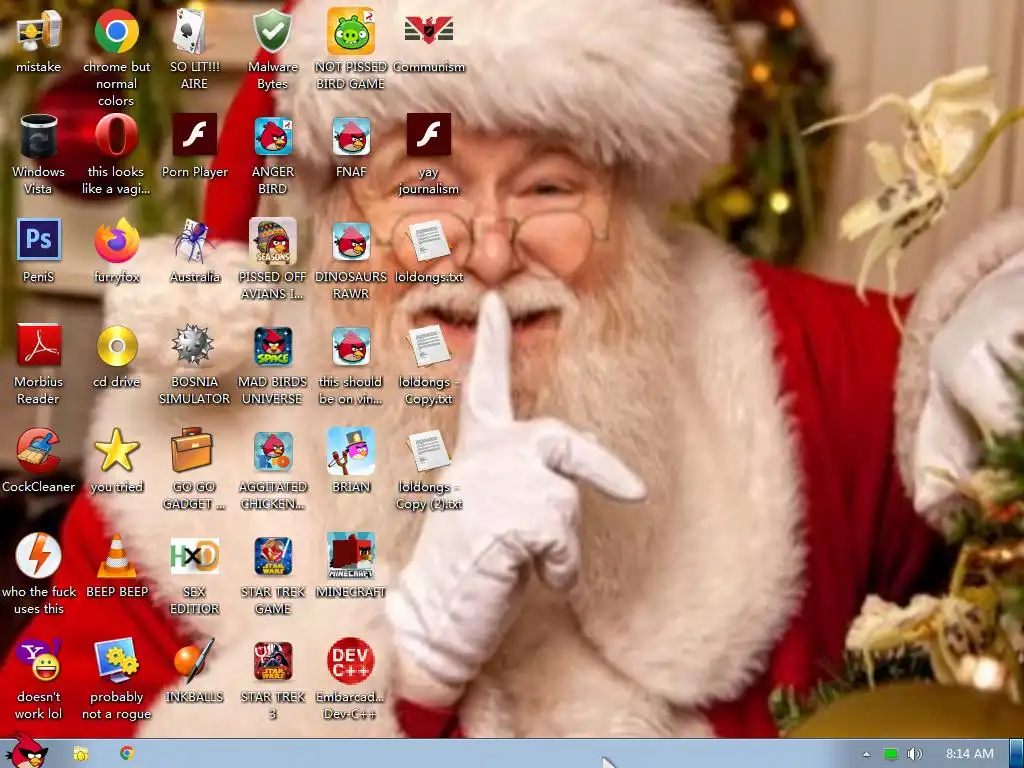Open 'NOT PISSED BIRD GAME' green pig icon

click(351, 31)
